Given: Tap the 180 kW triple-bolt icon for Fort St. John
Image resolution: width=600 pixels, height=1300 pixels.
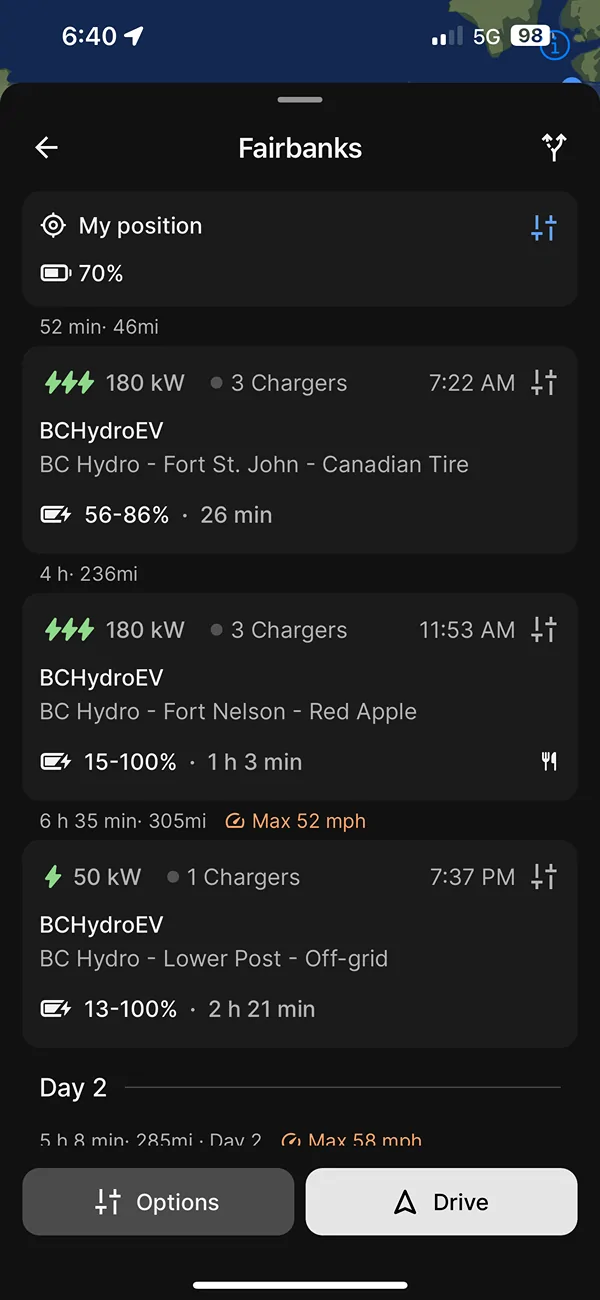Looking at the screenshot, I should [x=69, y=382].
